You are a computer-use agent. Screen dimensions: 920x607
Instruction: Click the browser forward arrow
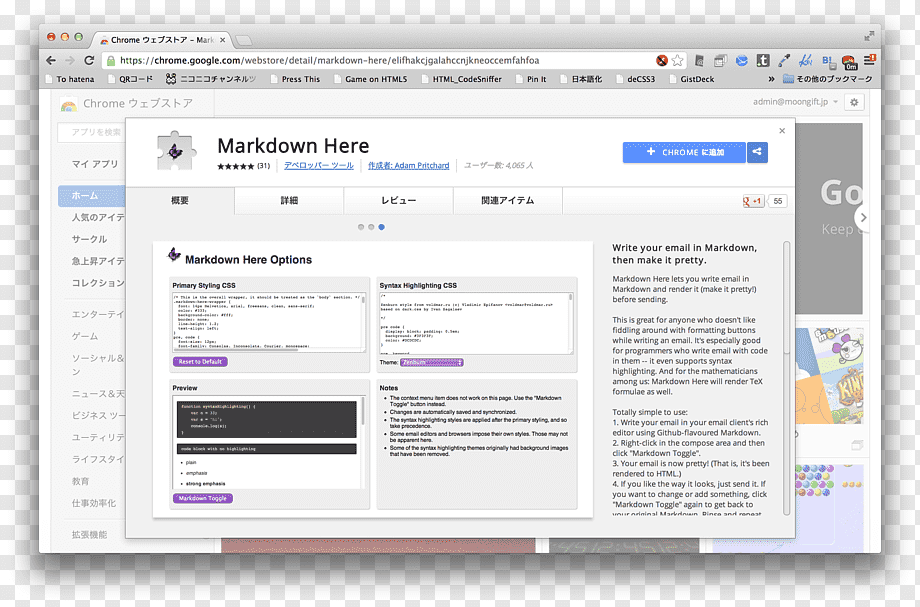70,60
